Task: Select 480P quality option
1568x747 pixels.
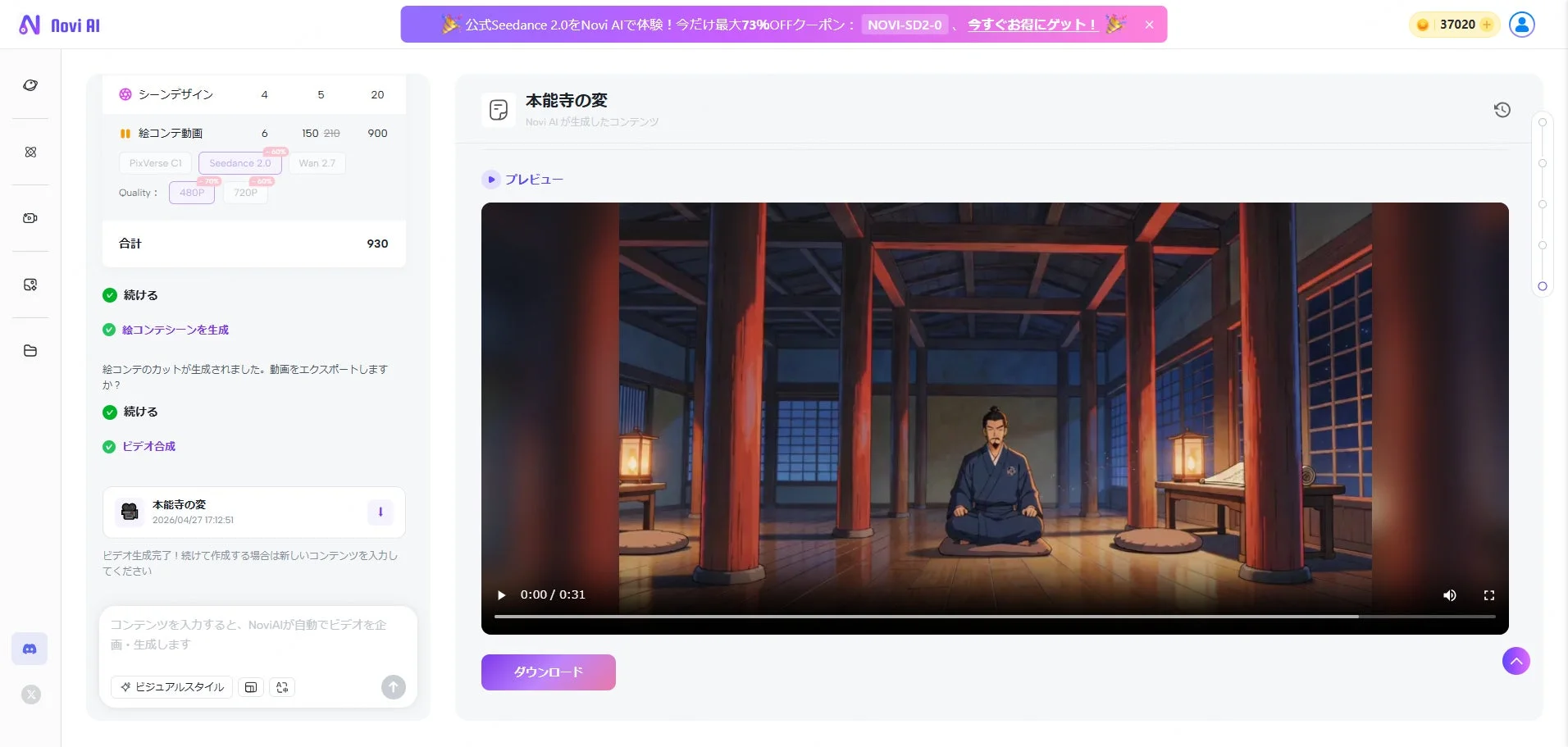Action: 191,192
